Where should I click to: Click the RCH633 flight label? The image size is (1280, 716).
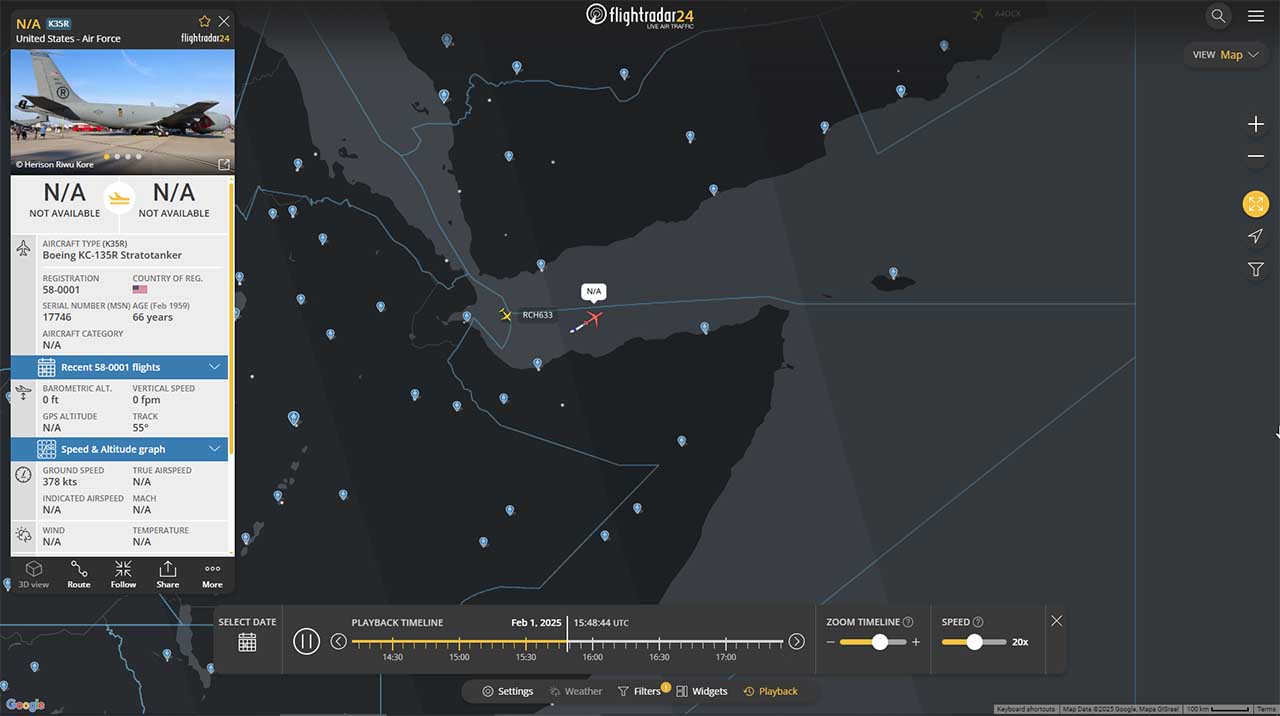[537, 315]
